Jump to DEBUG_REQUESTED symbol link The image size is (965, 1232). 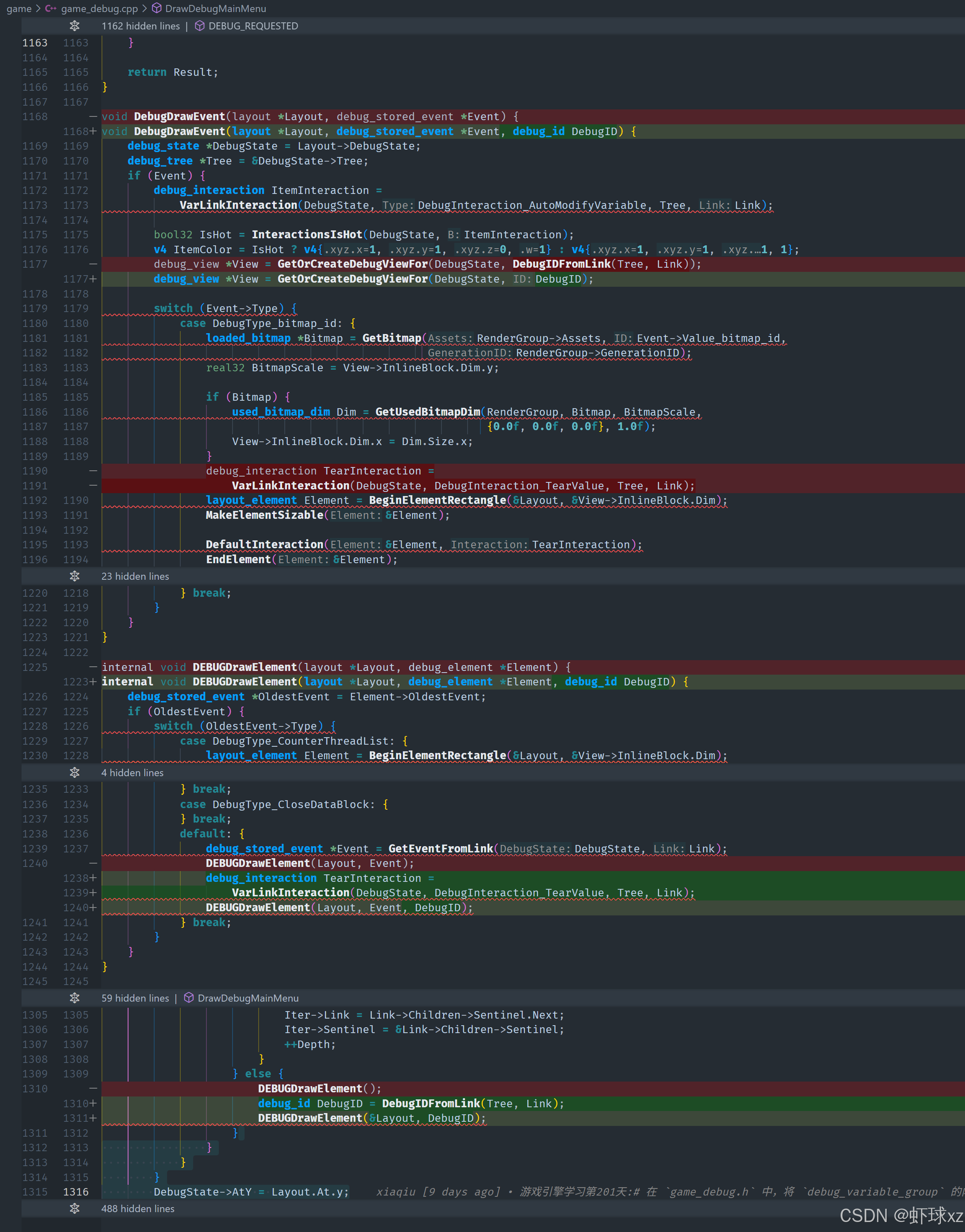click(253, 26)
